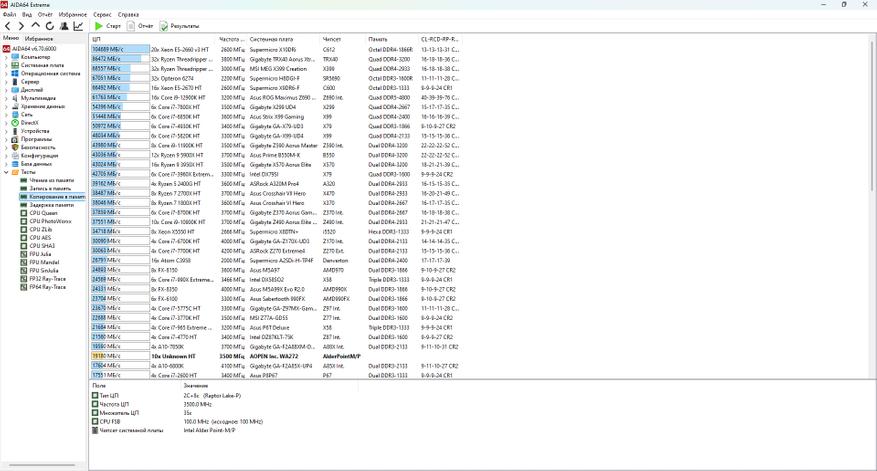Sort by the Системная плата column header
Viewport: 877px width, 471px height.
pyautogui.click(x=284, y=39)
